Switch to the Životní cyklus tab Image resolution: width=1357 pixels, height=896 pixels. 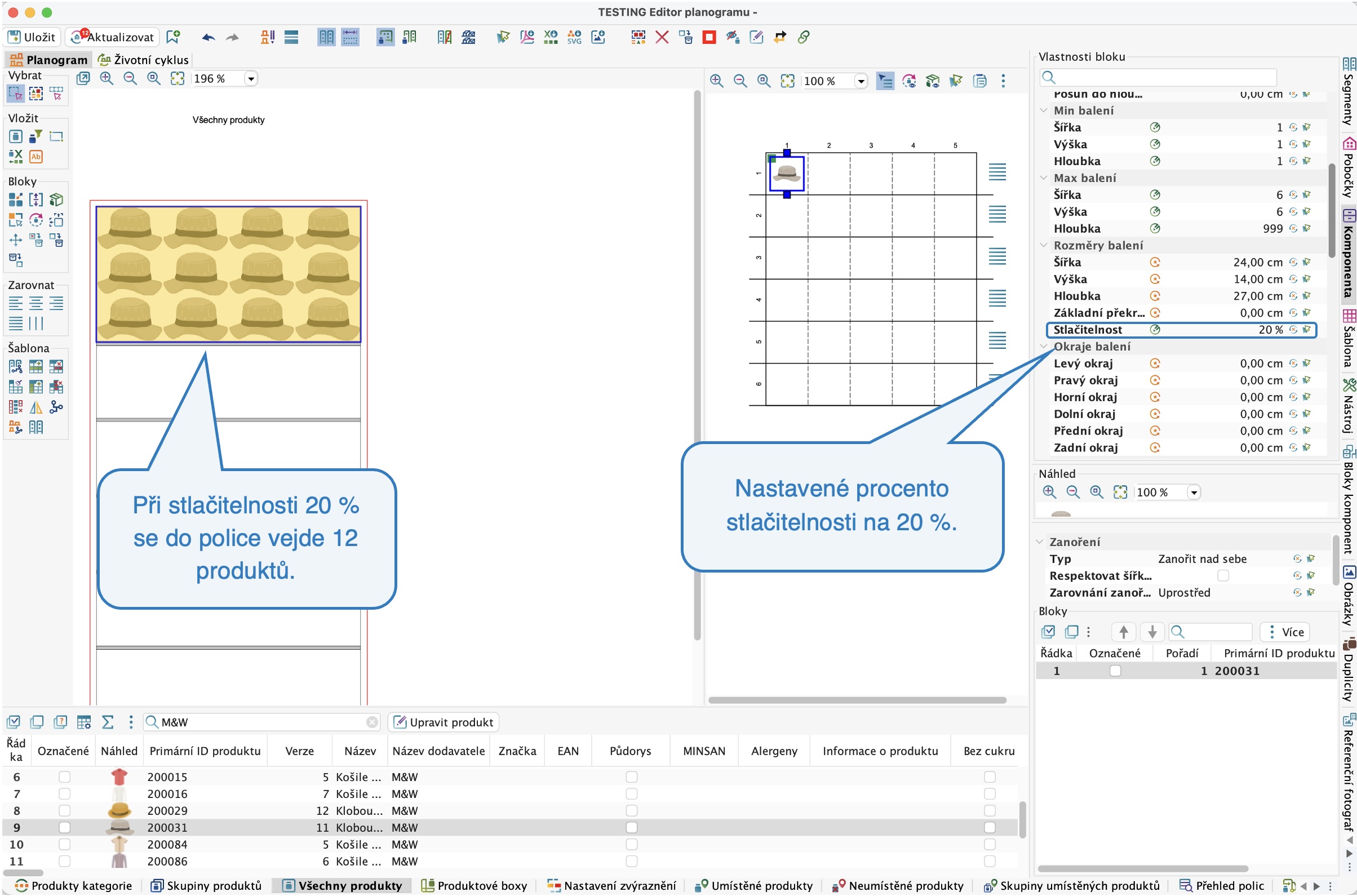[x=143, y=59]
